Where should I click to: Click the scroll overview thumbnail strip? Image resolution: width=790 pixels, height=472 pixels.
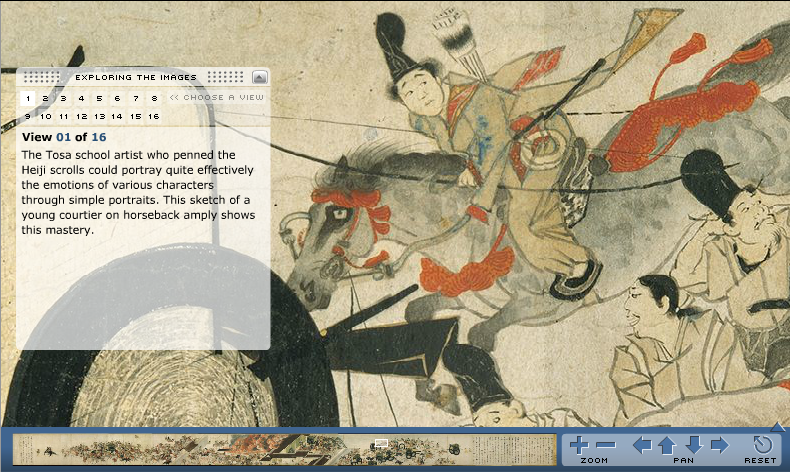(x=285, y=449)
